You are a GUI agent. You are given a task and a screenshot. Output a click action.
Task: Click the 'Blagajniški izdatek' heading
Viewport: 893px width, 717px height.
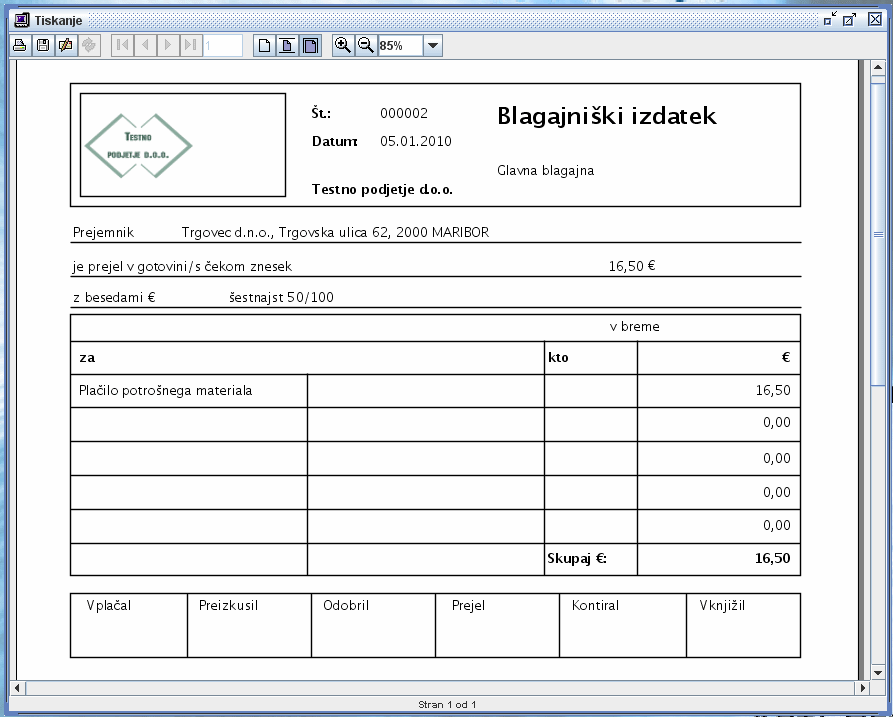[607, 116]
